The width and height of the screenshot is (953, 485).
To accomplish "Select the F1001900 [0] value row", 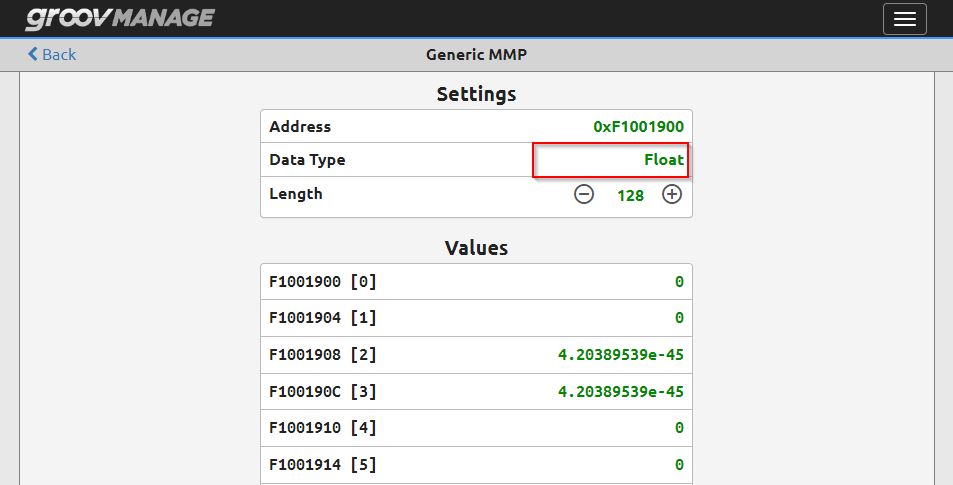I will (476, 281).
